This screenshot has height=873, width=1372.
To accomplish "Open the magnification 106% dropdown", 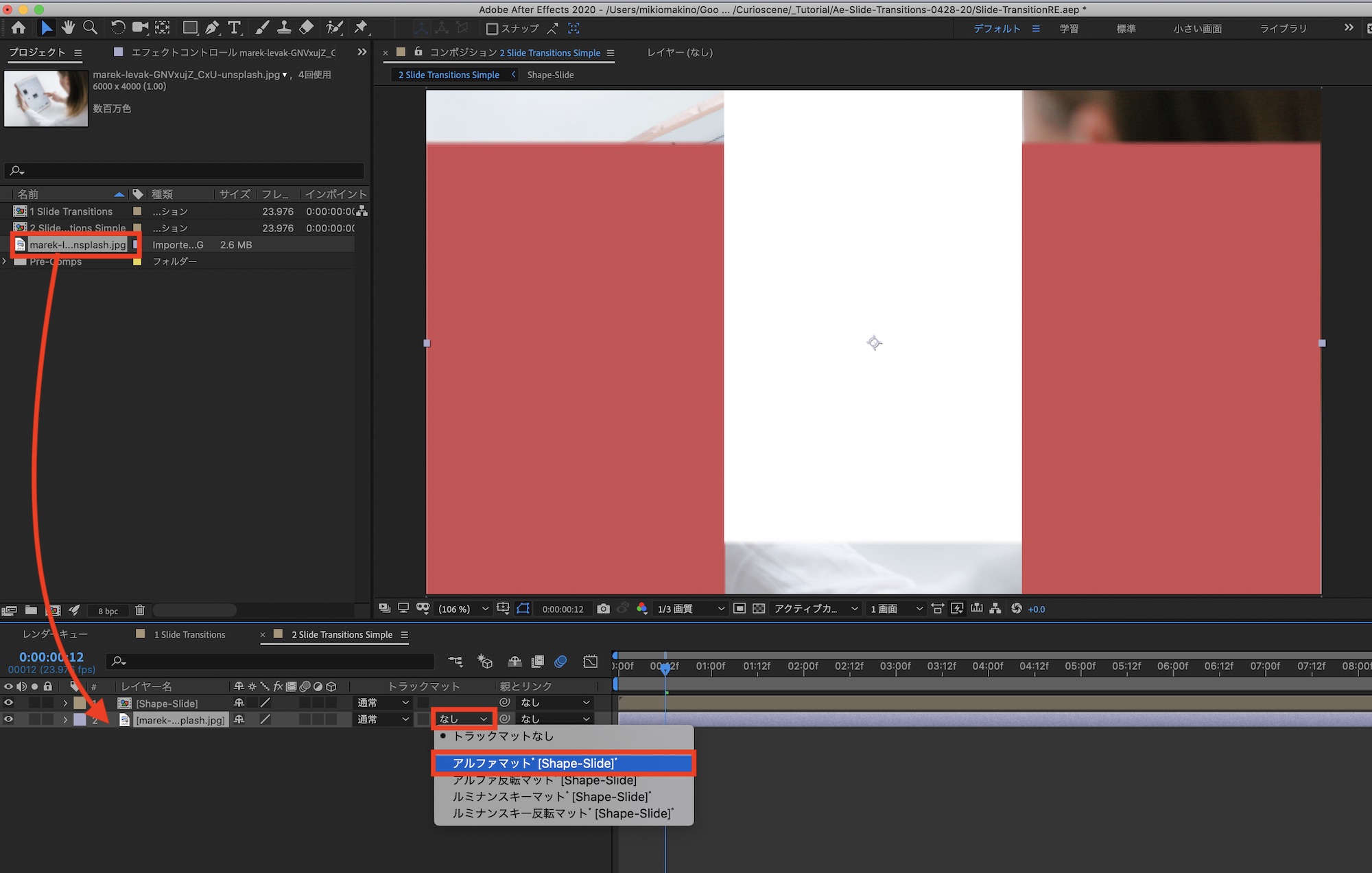I will (x=464, y=609).
